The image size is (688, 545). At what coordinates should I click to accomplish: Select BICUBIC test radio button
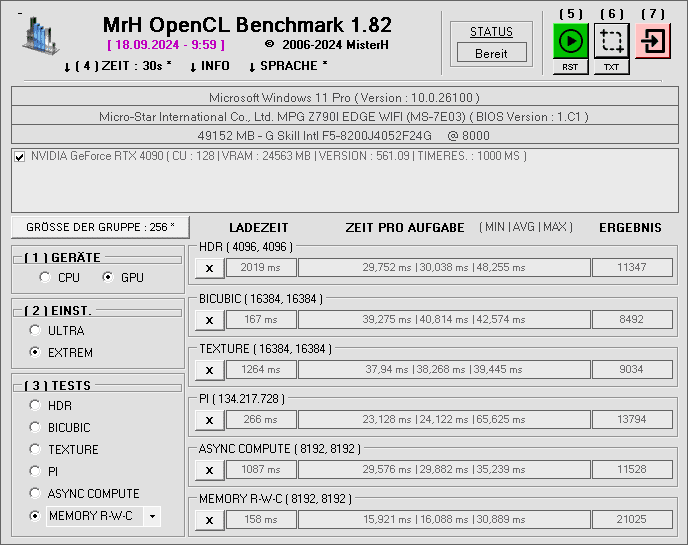(35, 427)
